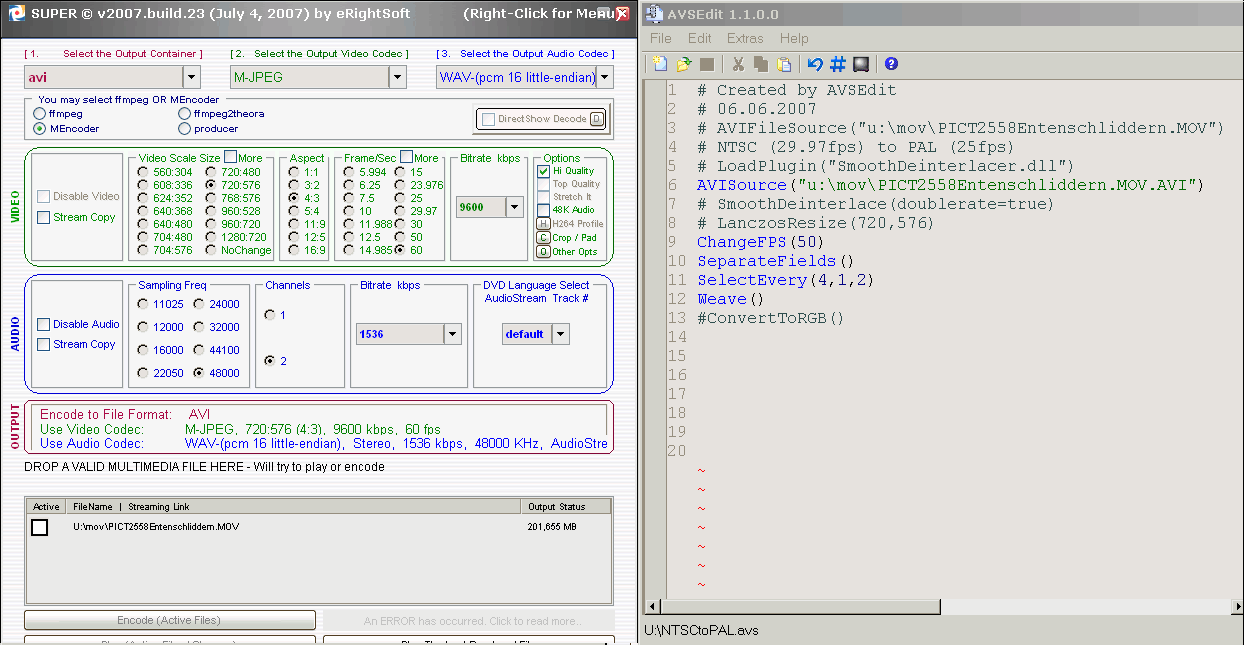Screen dimensions: 1244x645
Task: Open the Extras menu in AVSEdit
Action: (x=745, y=38)
